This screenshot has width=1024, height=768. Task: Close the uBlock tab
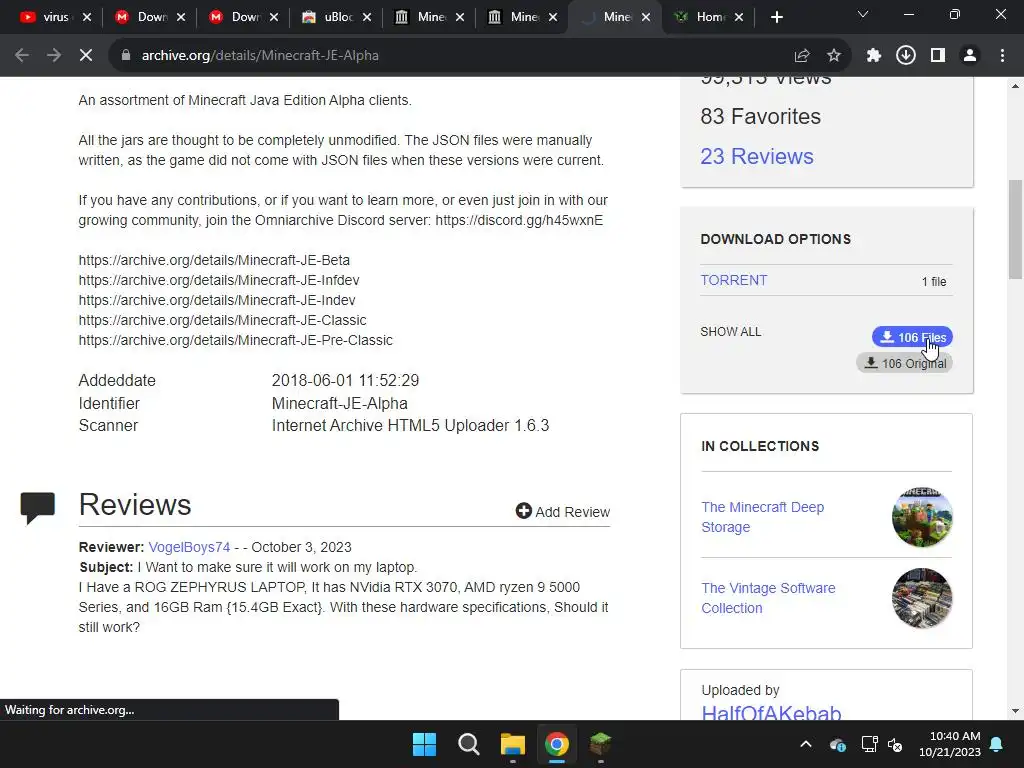click(x=367, y=17)
